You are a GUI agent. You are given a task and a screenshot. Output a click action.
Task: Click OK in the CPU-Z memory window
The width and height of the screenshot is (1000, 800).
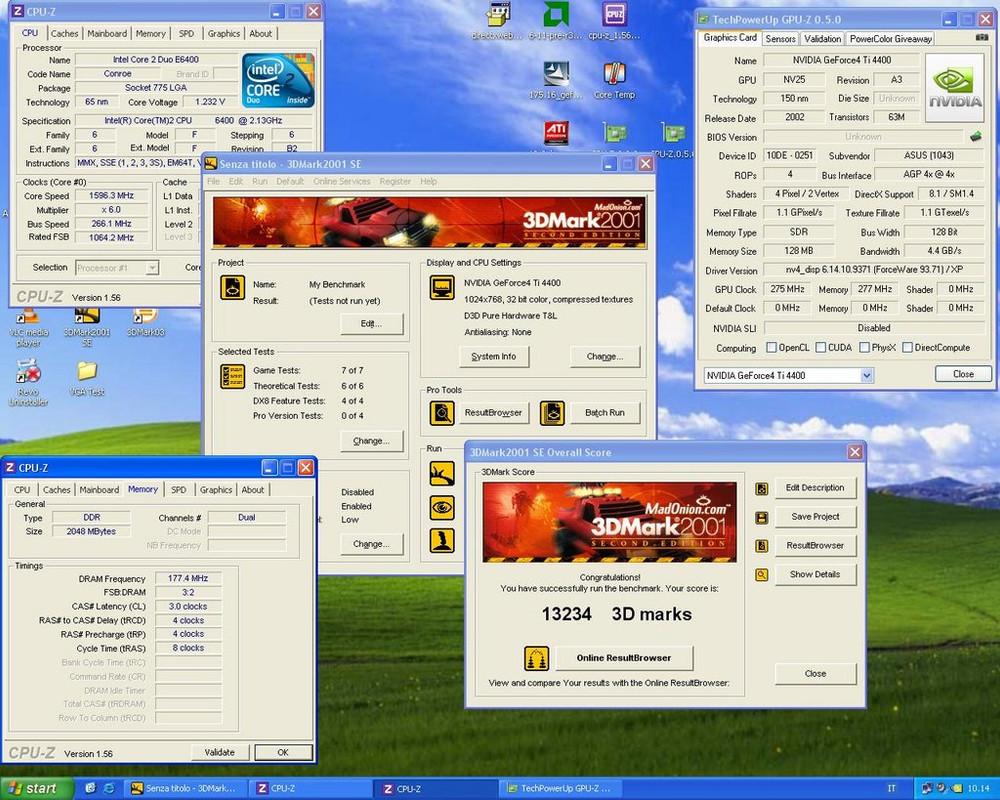(283, 753)
